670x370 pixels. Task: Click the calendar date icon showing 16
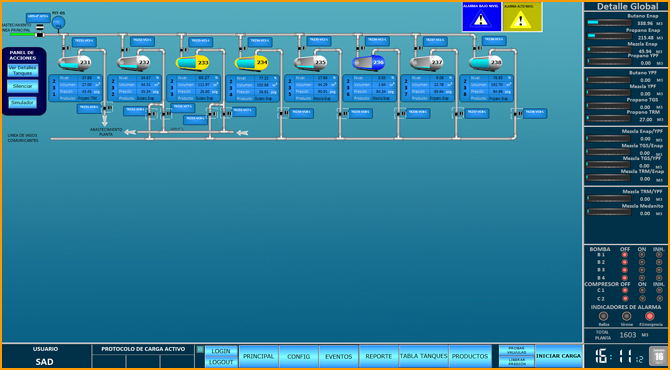pyautogui.click(x=658, y=356)
